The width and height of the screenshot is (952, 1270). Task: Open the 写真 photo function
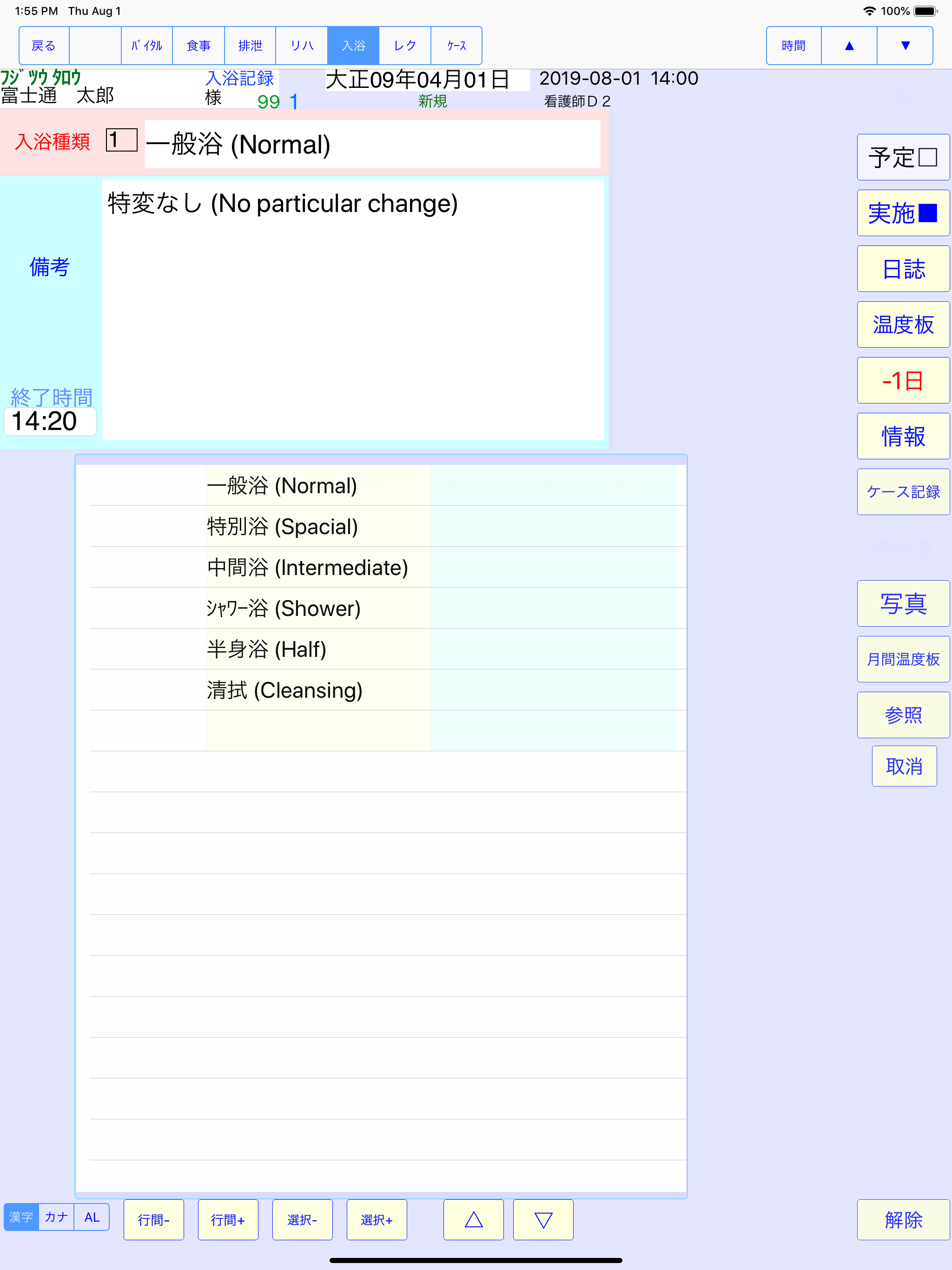click(x=903, y=603)
